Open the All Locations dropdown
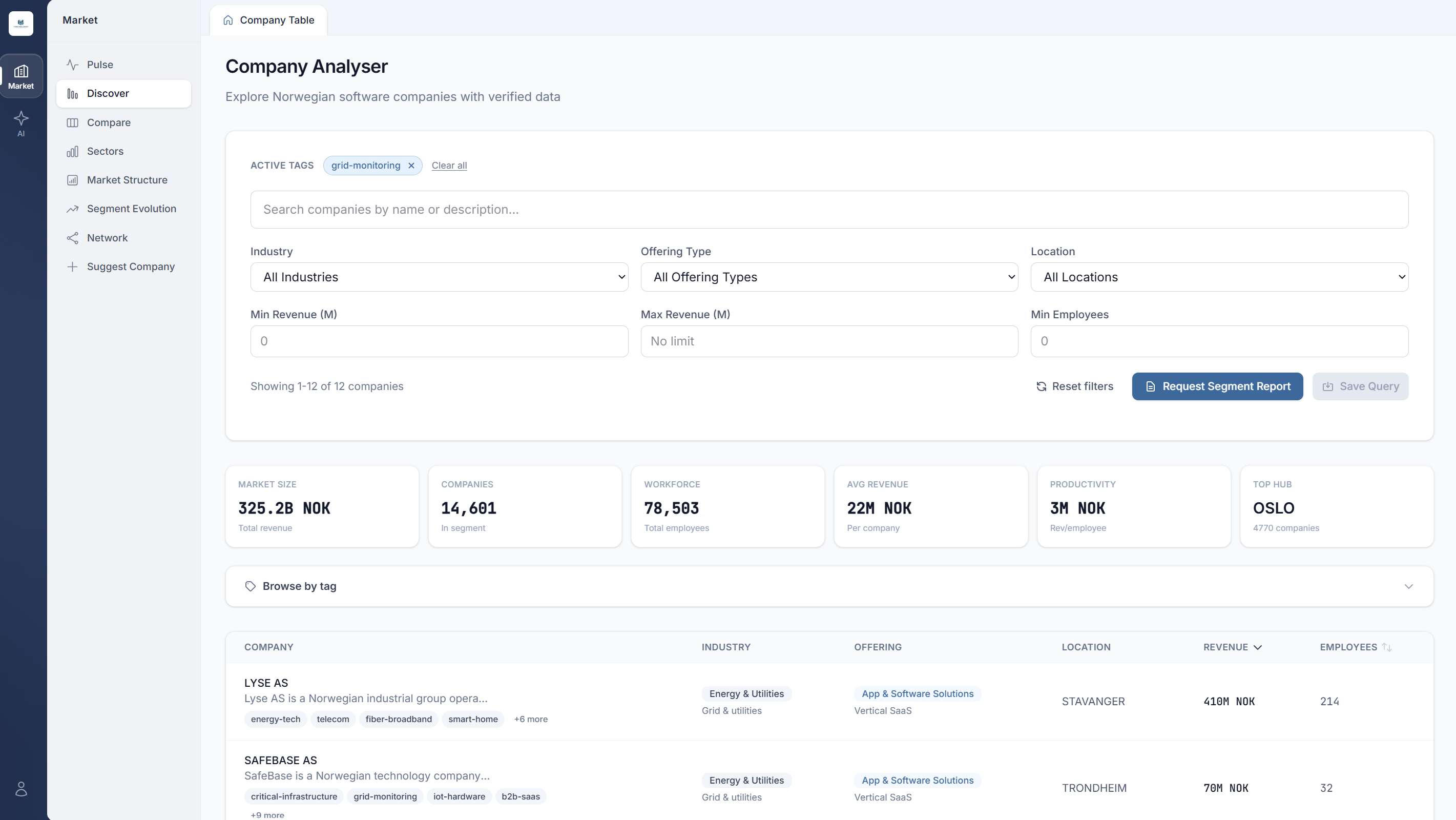Viewport: 1456px width, 820px height. coord(1219,277)
